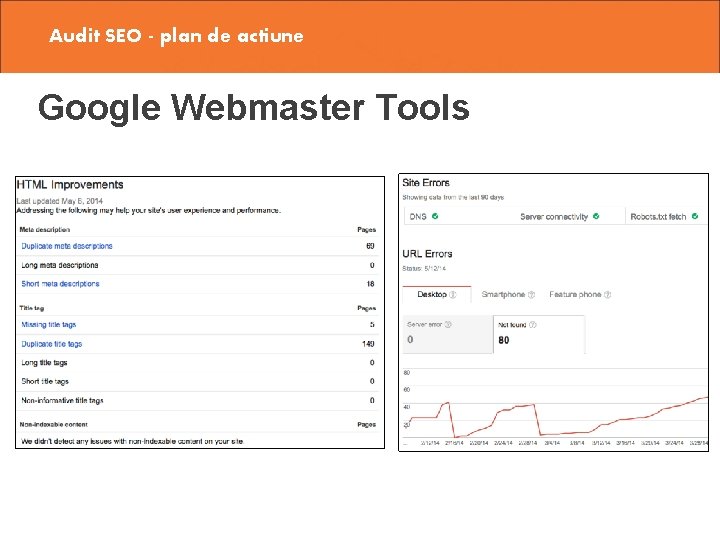Select the Server error count box
The image size is (720, 540).
coord(448,334)
